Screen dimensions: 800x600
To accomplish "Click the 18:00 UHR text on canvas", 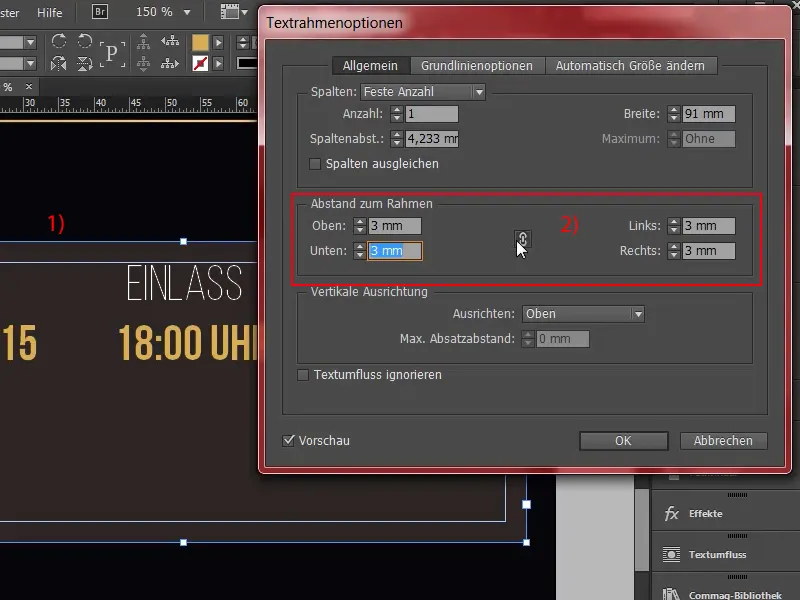I will (188, 343).
